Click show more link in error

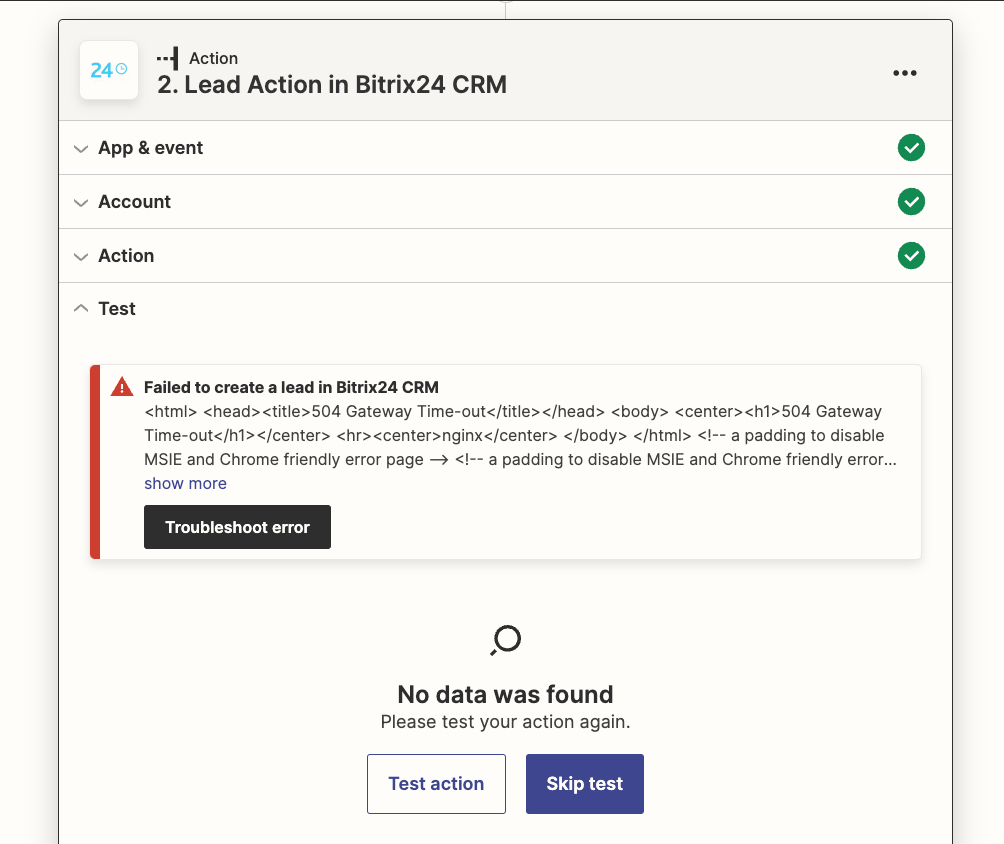click(x=185, y=483)
